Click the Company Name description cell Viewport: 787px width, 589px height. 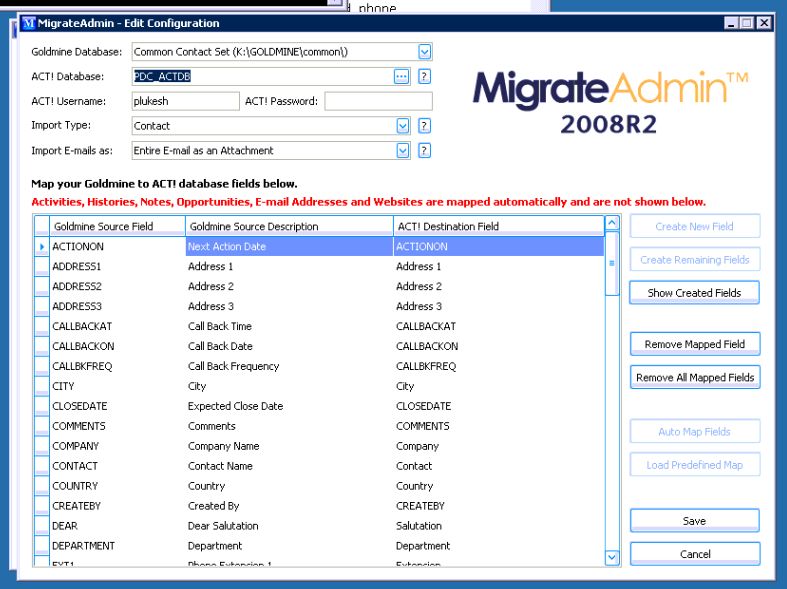click(x=289, y=446)
